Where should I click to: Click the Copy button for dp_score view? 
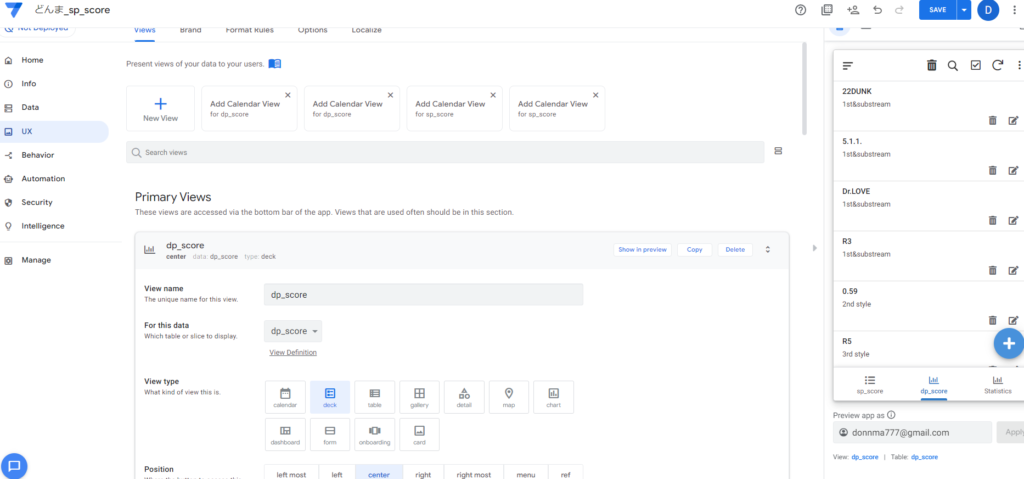(x=695, y=250)
